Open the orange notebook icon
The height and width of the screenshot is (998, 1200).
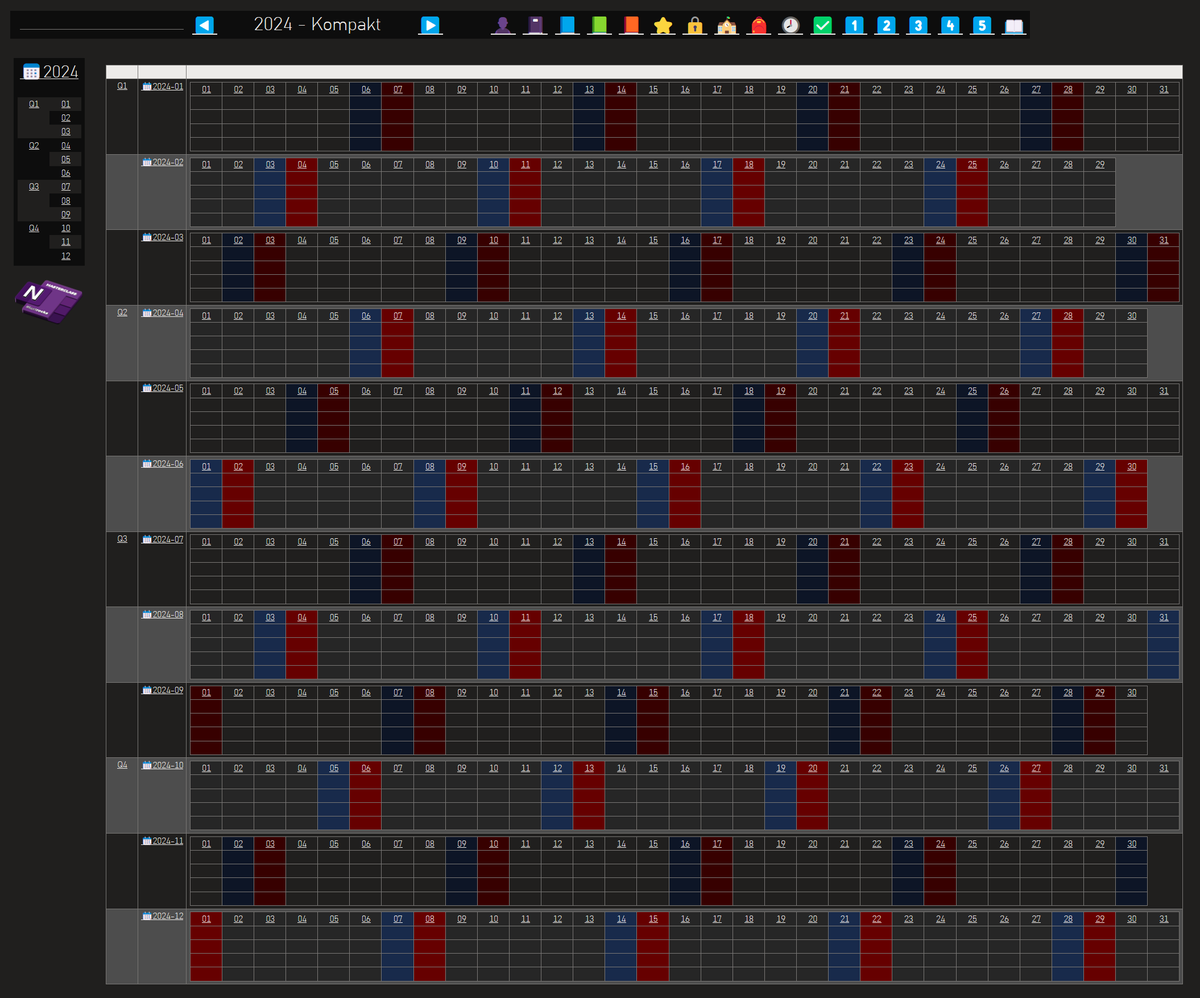[630, 25]
